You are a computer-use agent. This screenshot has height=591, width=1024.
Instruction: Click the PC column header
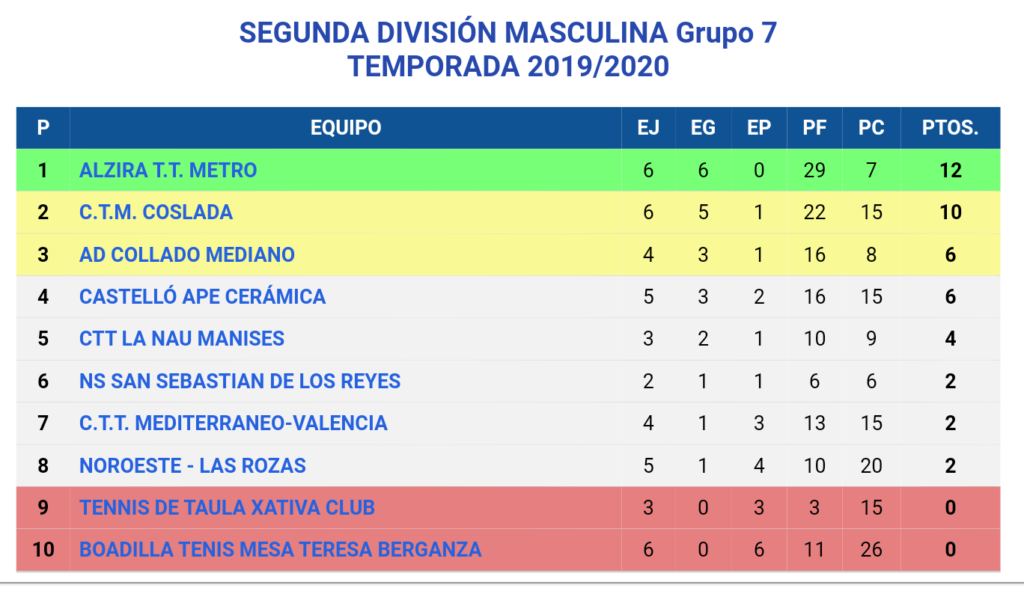pyautogui.click(x=871, y=127)
